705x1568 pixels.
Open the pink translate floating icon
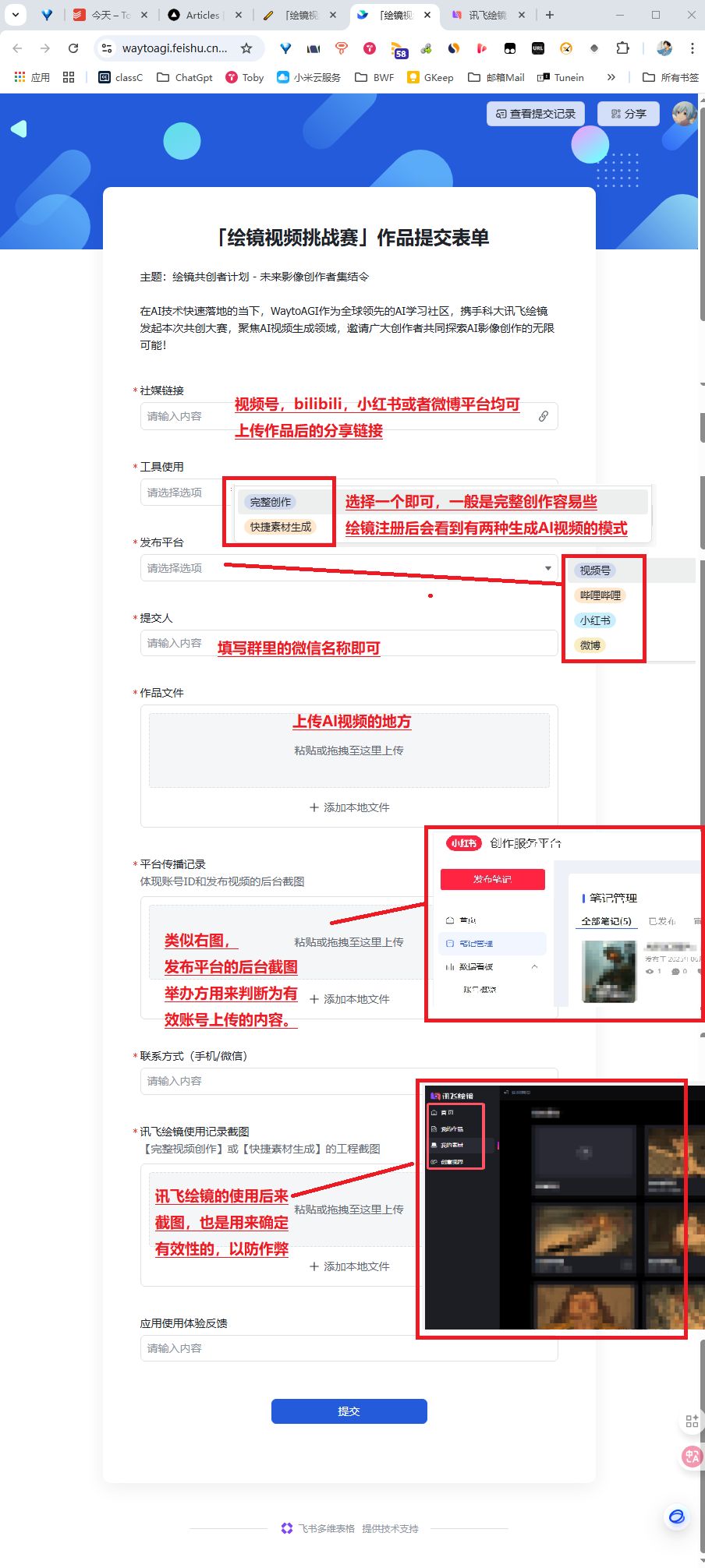(692, 1457)
